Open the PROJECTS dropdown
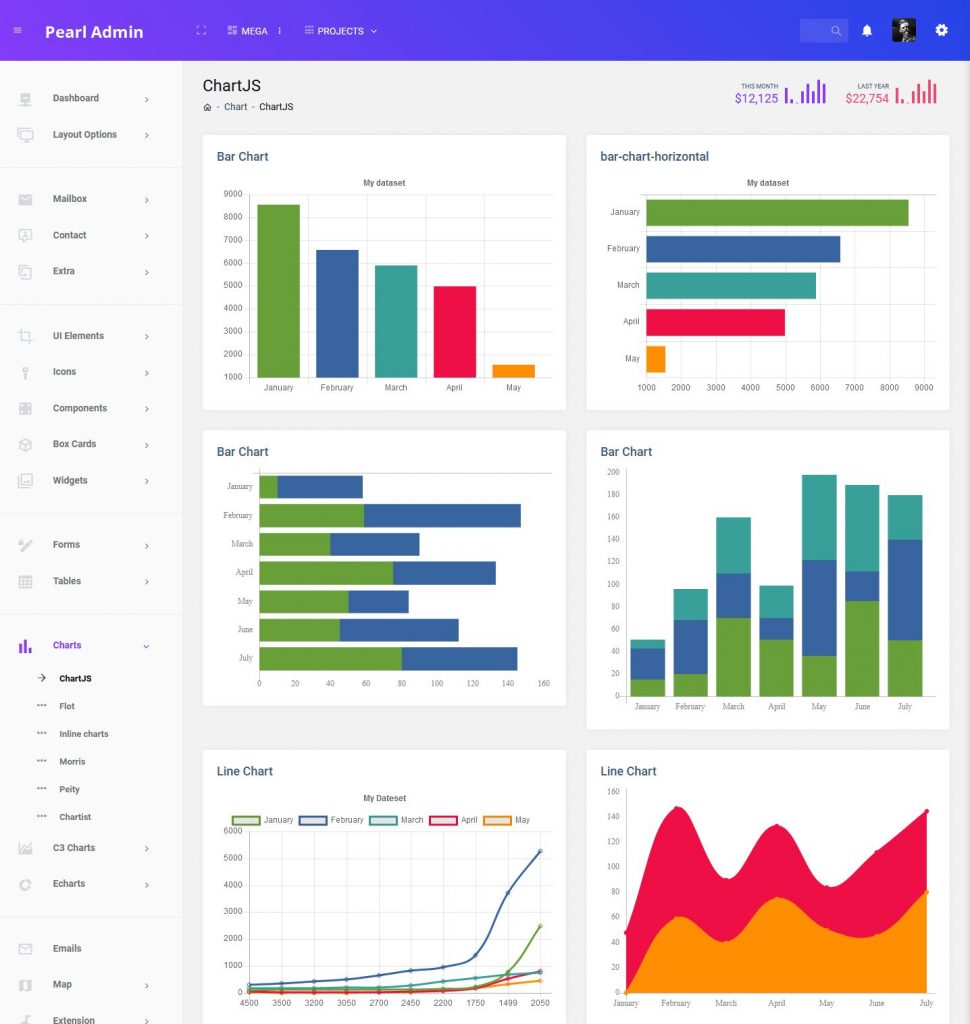The image size is (970, 1024). 341,30
